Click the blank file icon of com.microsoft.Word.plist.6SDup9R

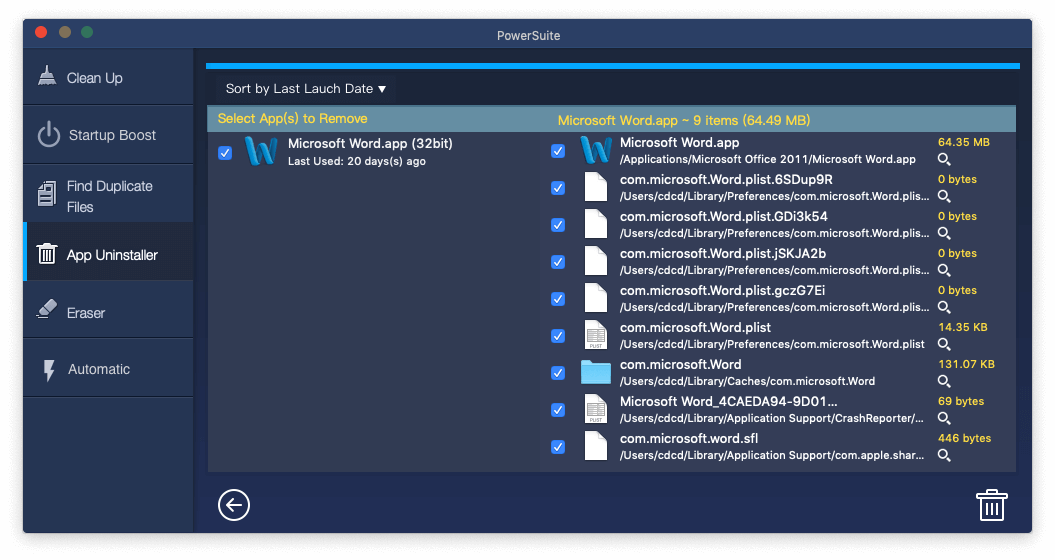click(595, 187)
